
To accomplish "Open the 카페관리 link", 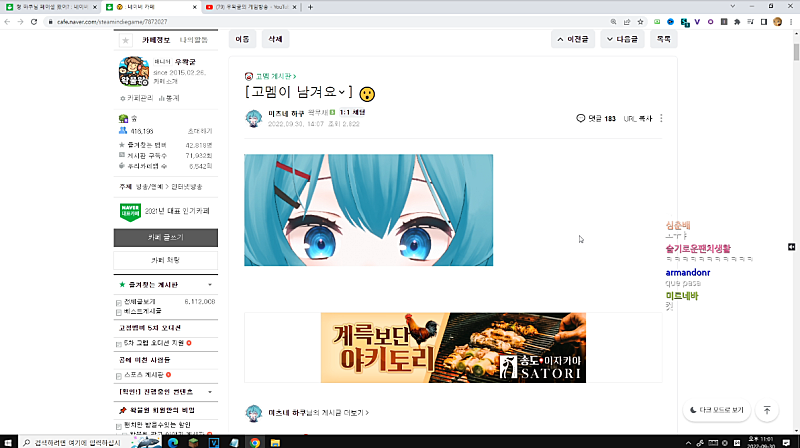I will tap(137, 98).
